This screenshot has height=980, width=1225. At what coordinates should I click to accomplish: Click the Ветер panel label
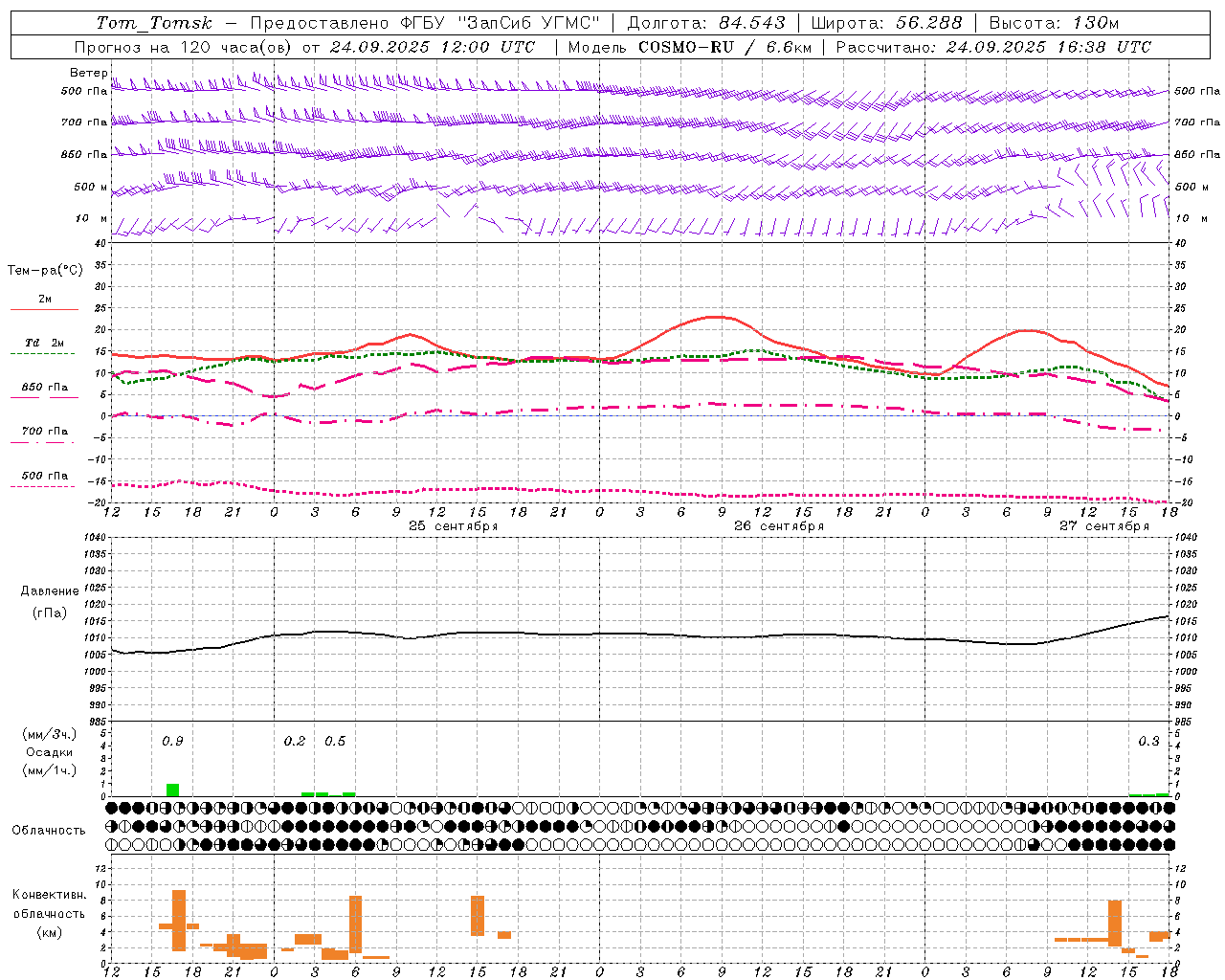point(88,73)
